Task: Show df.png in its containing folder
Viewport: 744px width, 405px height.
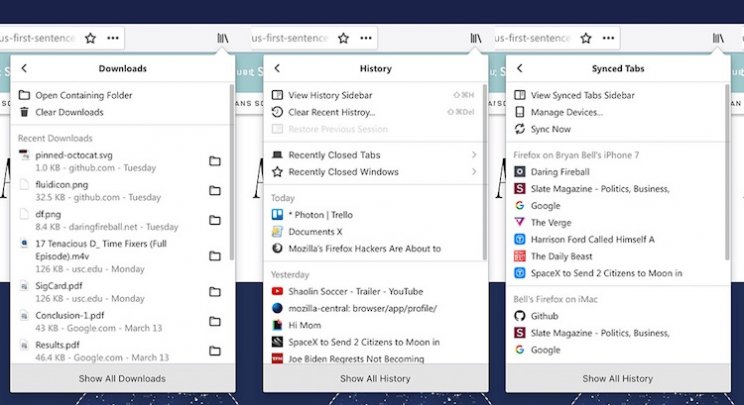Action: [x=215, y=220]
